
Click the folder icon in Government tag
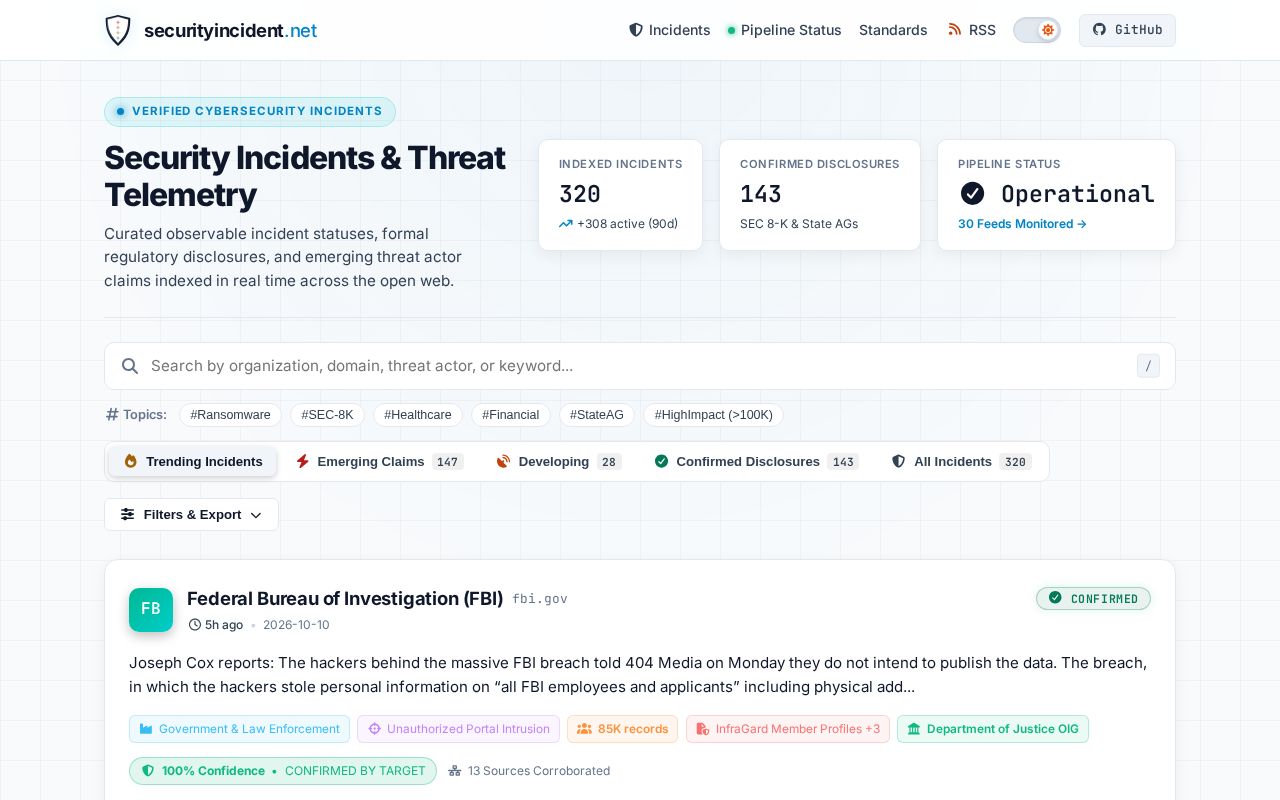pyautogui.click(x=146, y=729)
